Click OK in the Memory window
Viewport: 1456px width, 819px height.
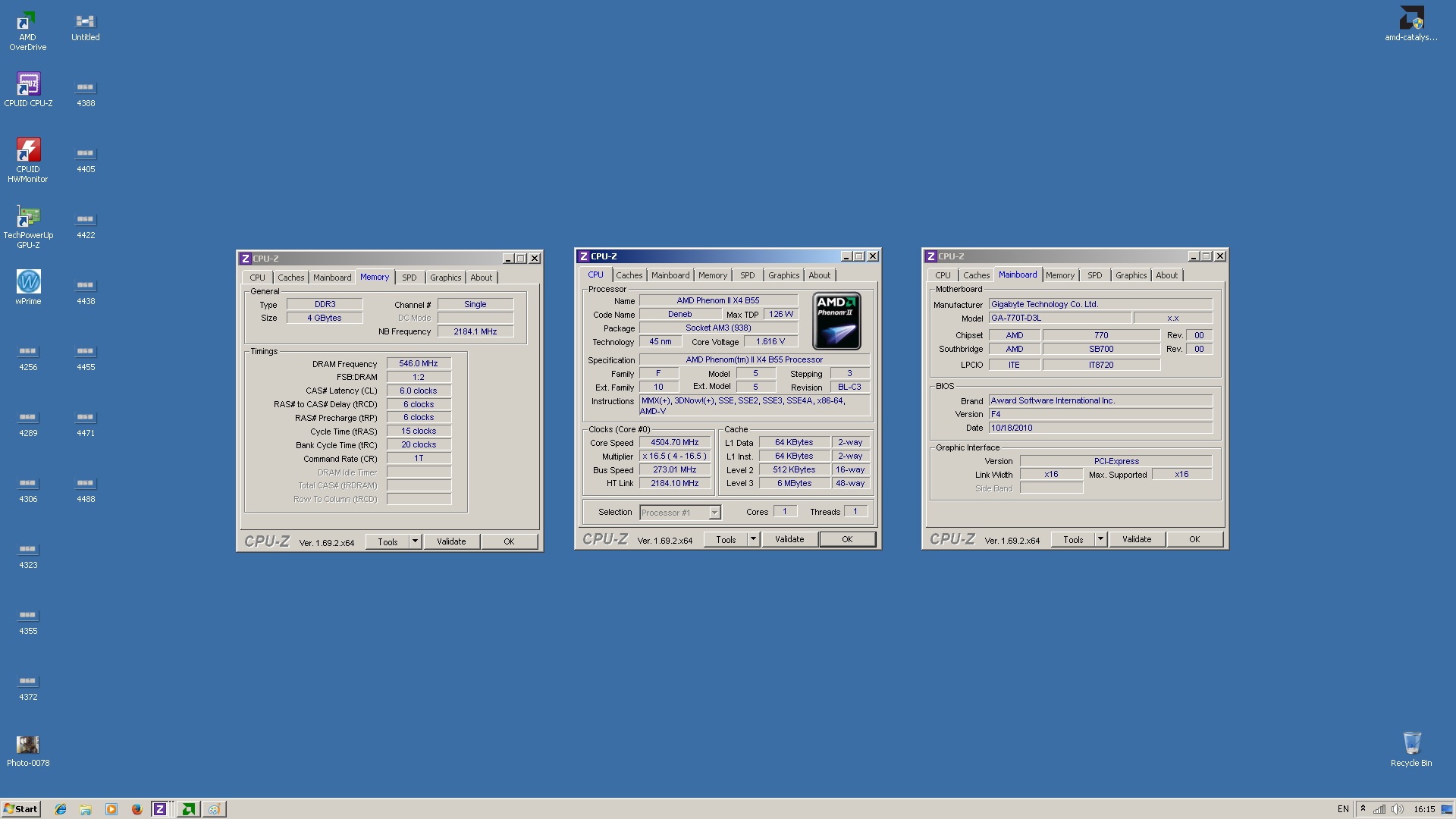509,541
